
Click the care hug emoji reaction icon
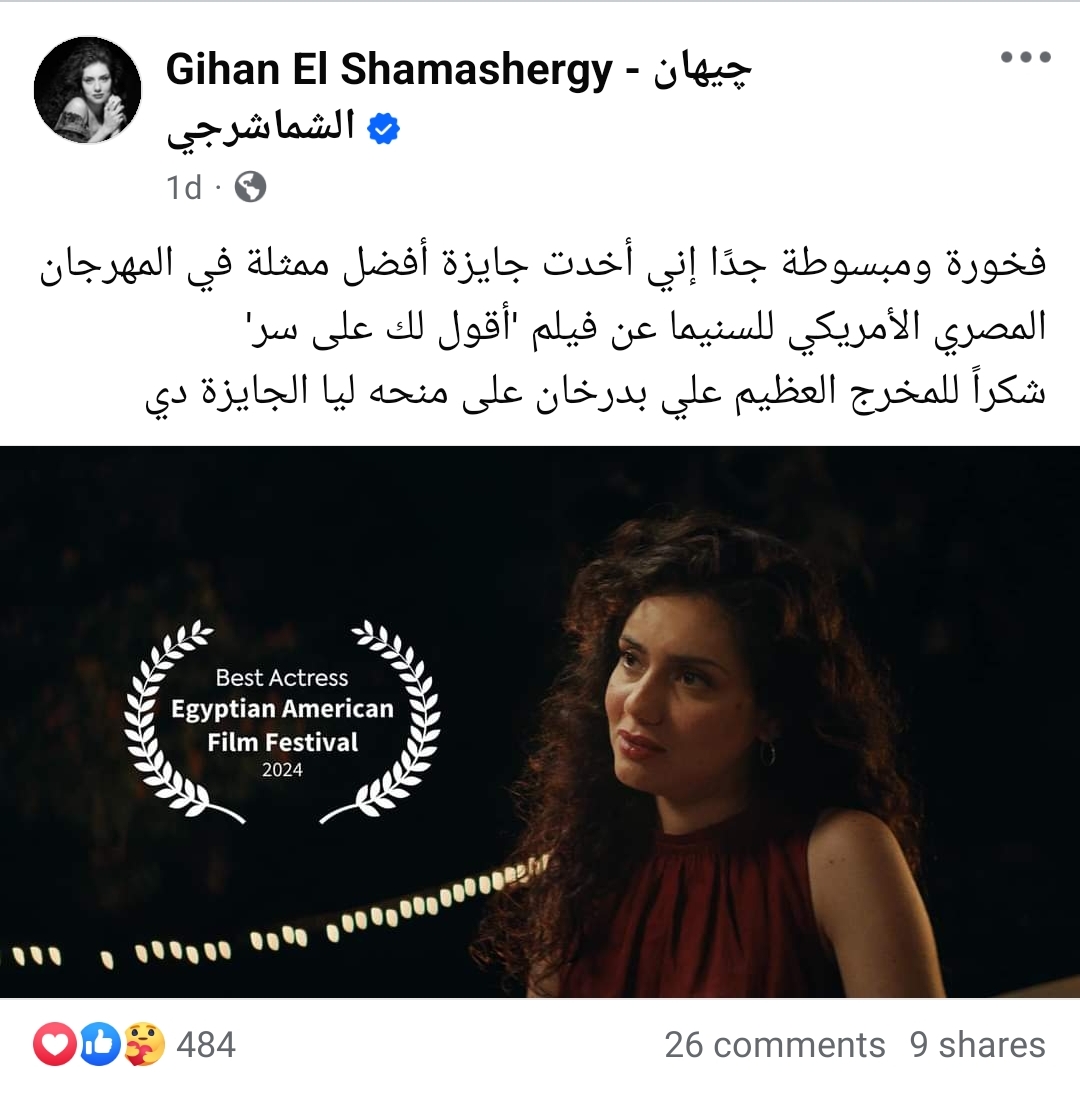point(143,1045)
